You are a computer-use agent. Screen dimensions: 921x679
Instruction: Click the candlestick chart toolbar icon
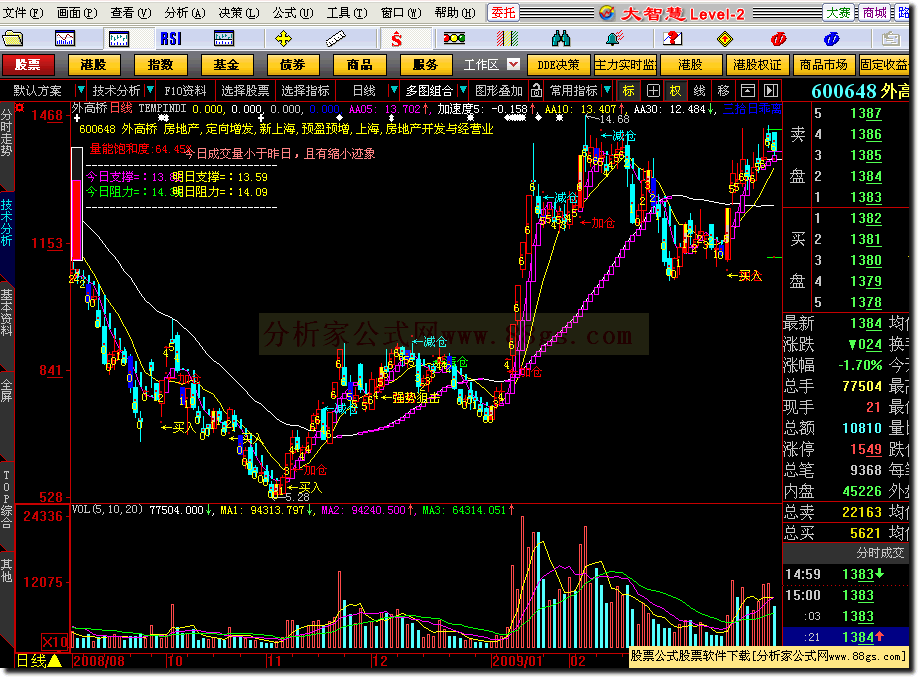click(x=119, y=39)
